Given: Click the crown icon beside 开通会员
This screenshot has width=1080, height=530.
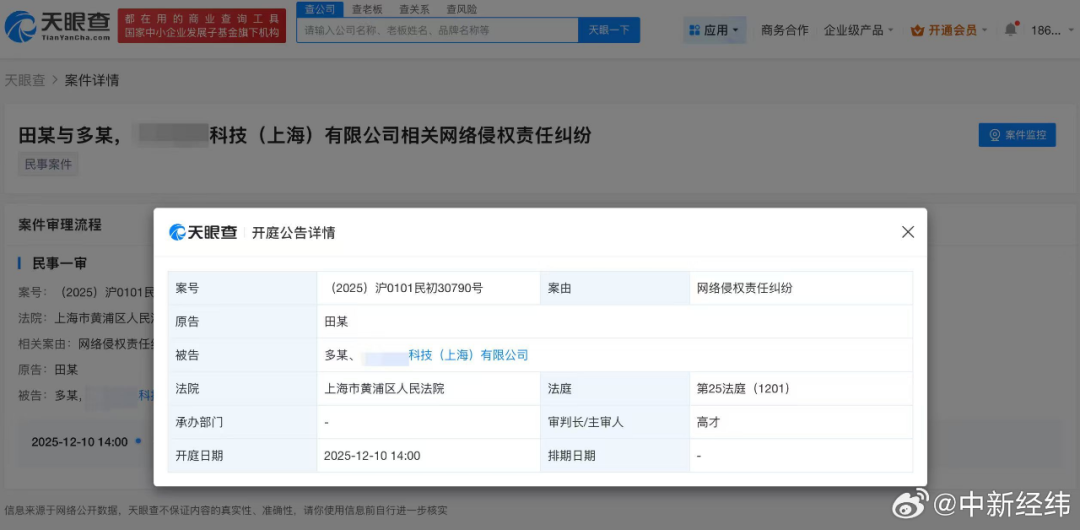Looking at the screenshot, I should click(917, 30).
